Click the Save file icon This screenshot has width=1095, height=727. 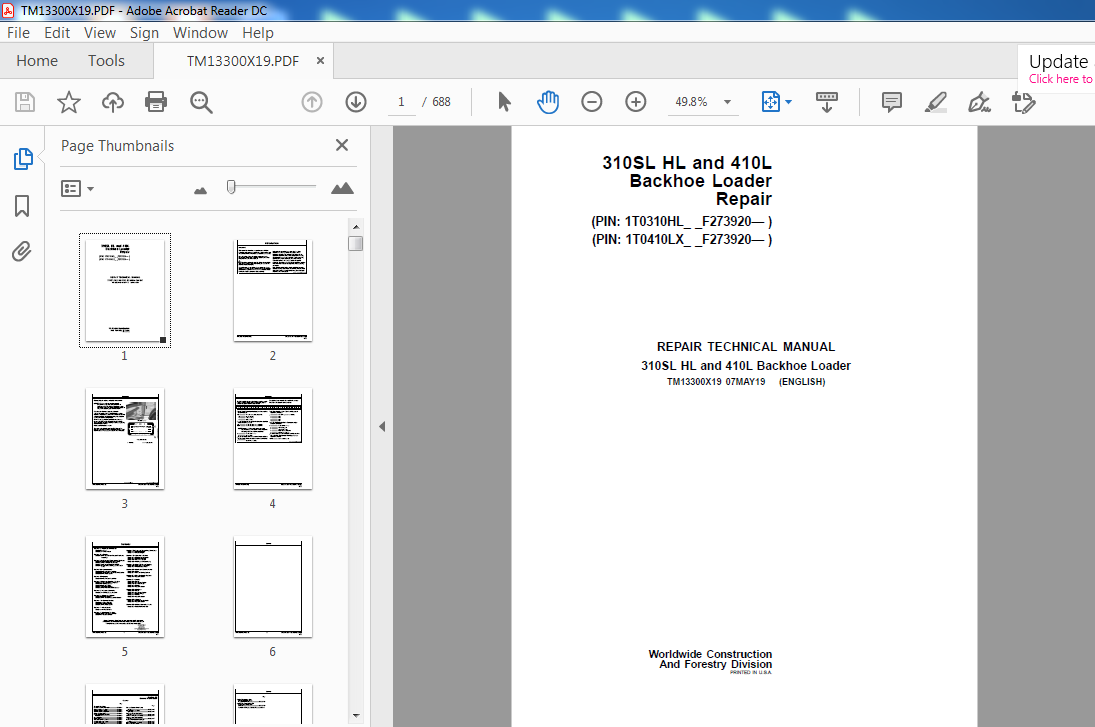point(25,102)
